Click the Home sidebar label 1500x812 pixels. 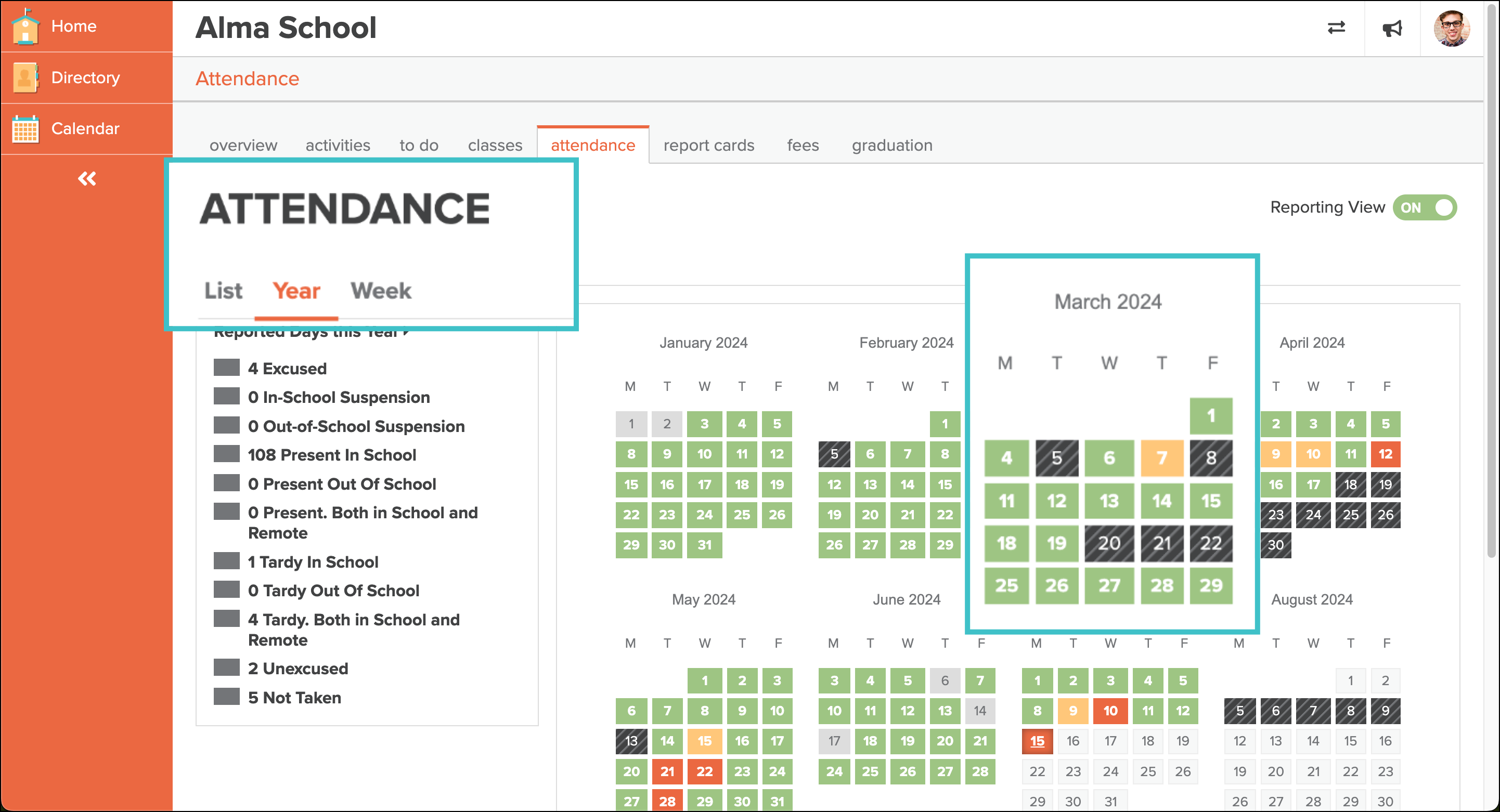pos(74,26)
